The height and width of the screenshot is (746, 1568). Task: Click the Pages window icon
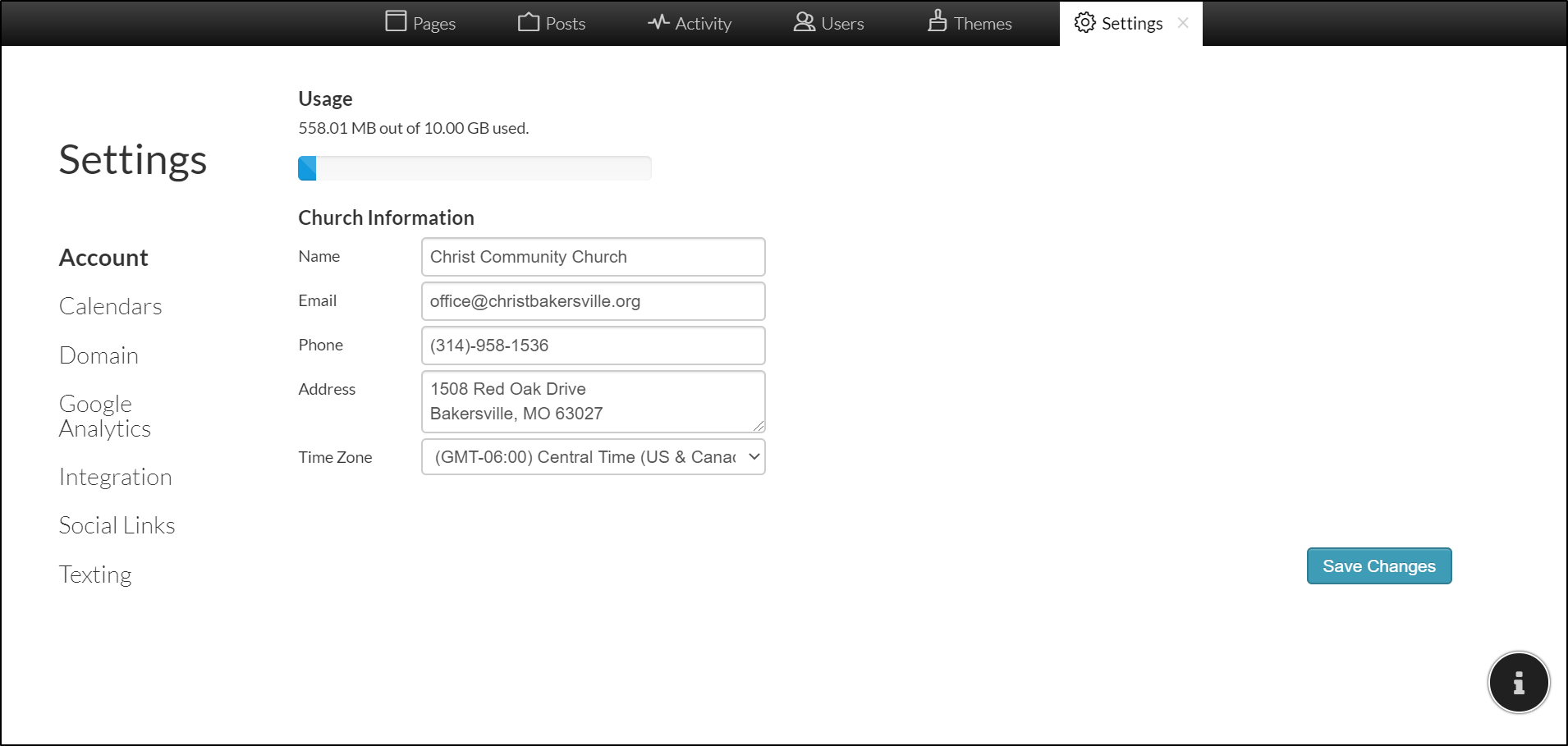[x=396, y=21]
